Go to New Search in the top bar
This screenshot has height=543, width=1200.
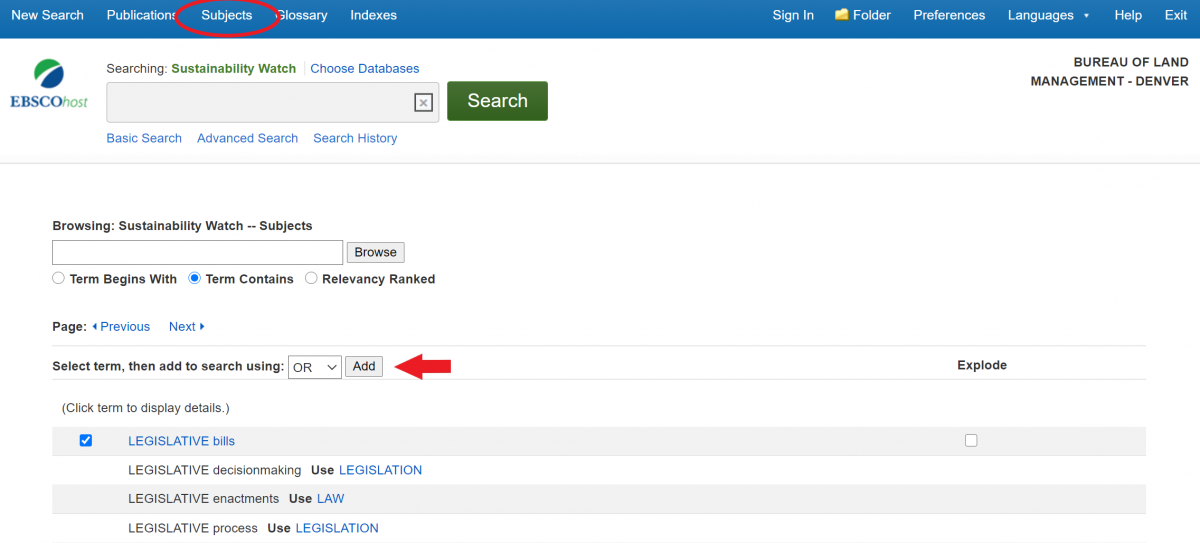point(47,15)
